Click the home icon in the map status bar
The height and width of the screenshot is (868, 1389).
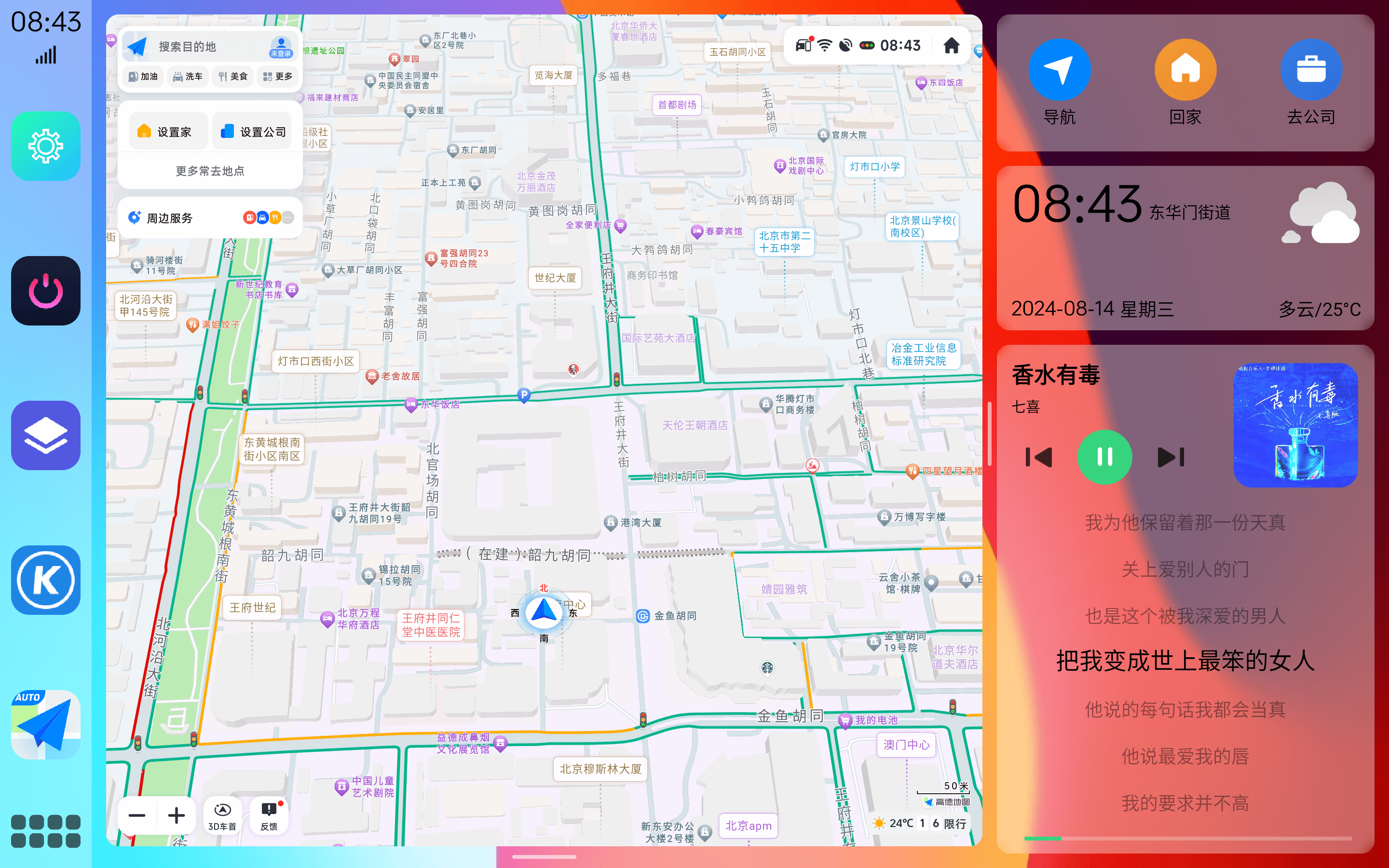click(951, 45)
